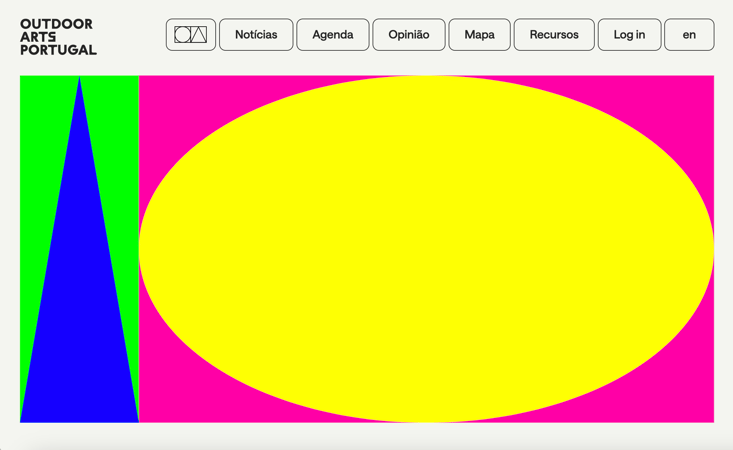Switch site language using the en button

(x=689, y=35)
